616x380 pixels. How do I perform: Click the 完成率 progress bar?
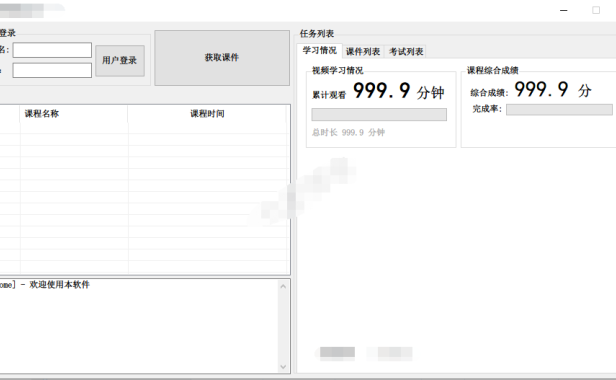[559, 110]
